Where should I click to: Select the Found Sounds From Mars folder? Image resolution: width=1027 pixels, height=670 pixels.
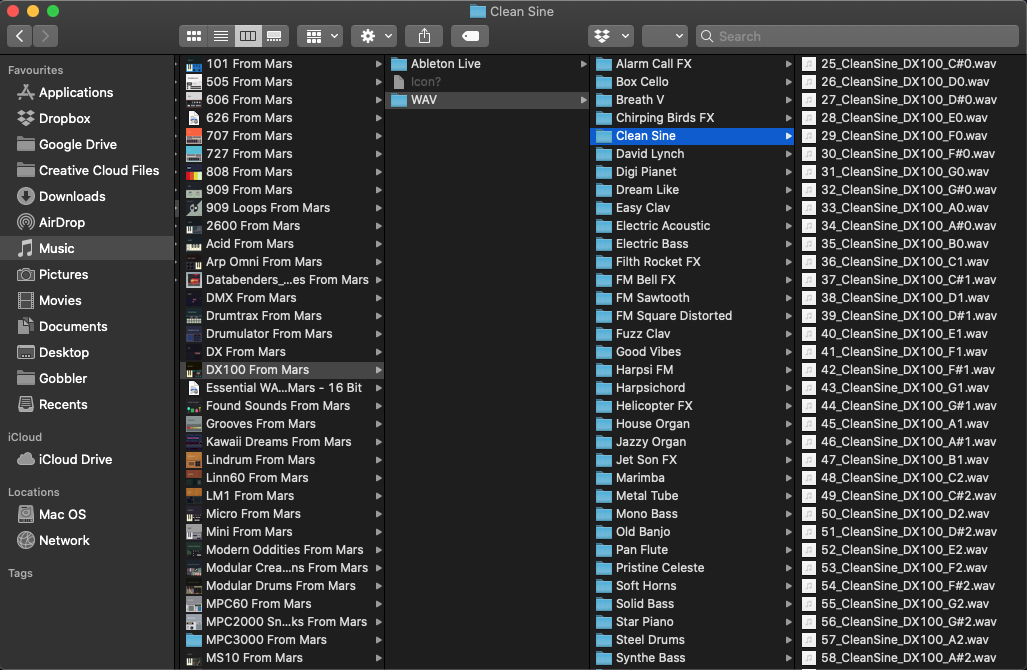point(282,406)
